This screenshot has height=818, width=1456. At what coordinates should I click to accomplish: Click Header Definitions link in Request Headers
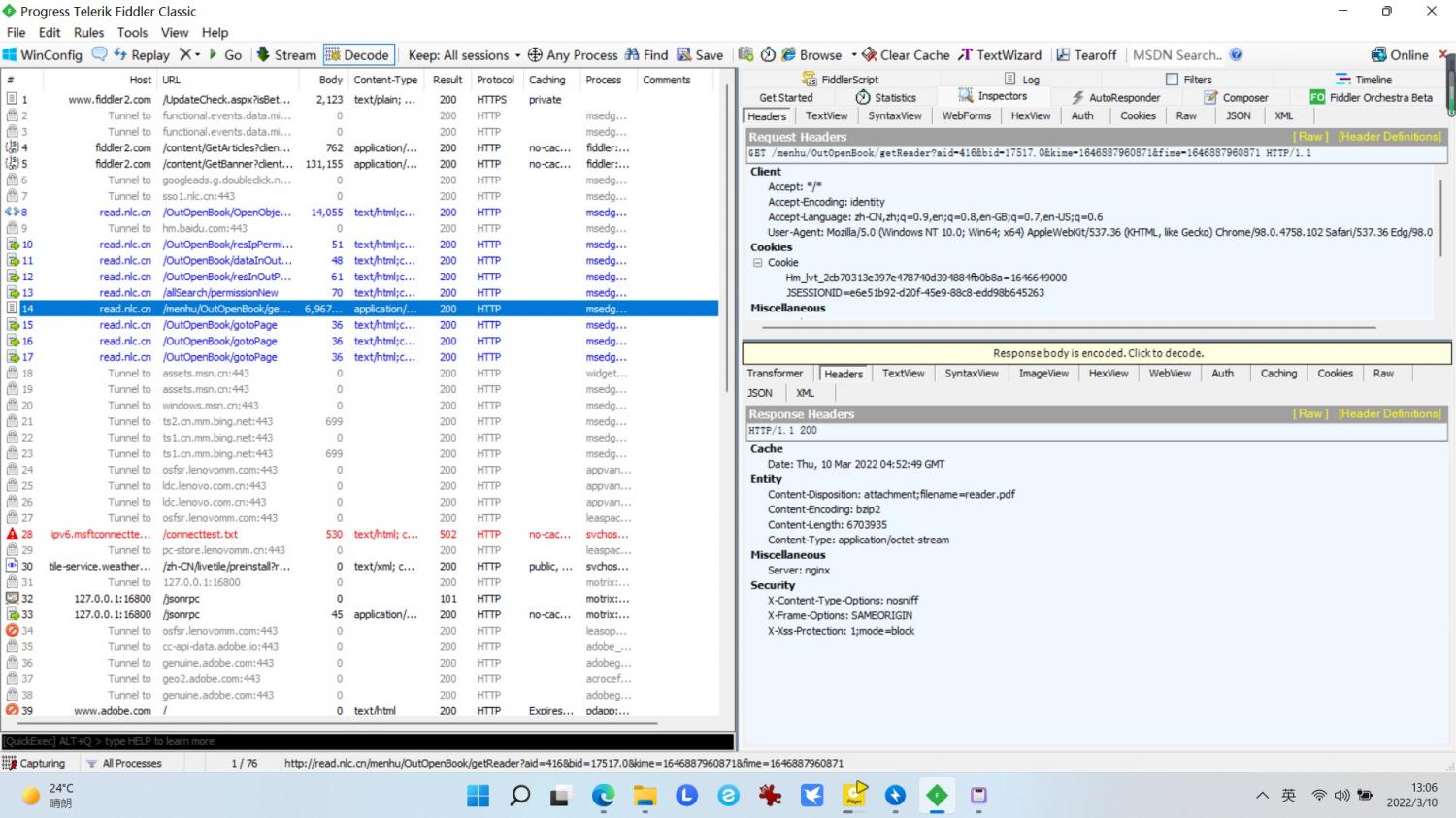pyautogui.click(x=1389, y=137)
